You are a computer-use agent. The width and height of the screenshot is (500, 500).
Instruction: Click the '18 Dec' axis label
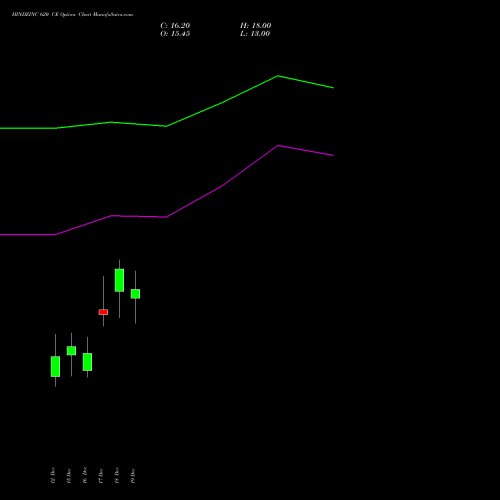117,475
